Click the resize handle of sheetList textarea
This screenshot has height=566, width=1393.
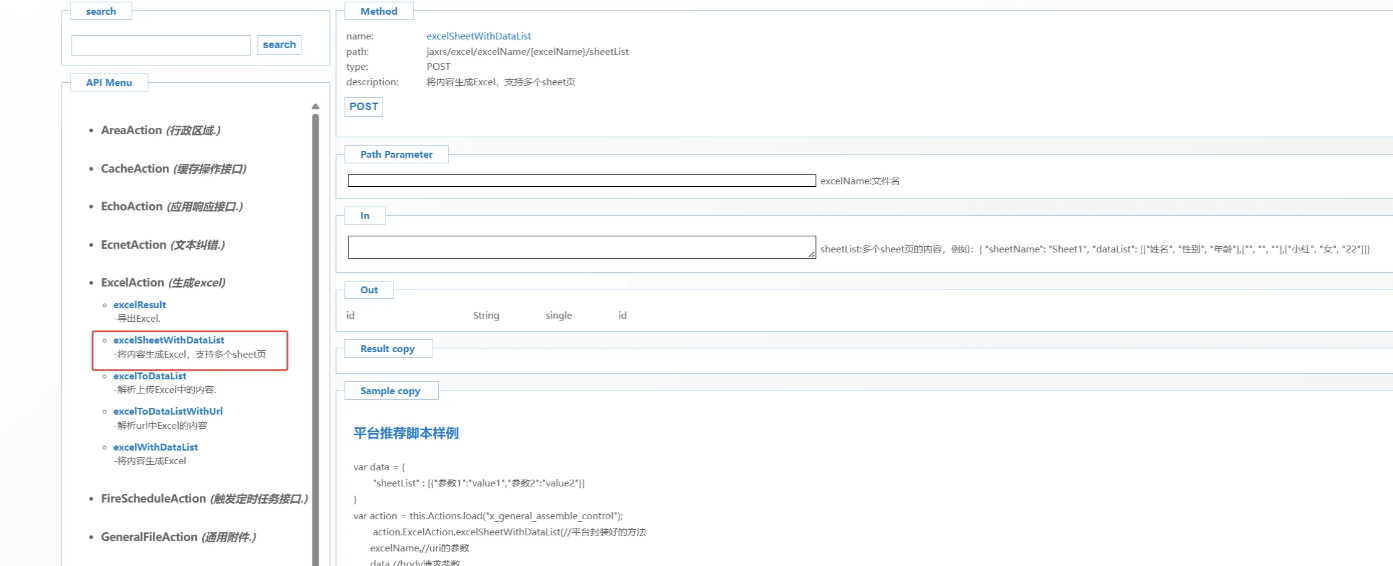[x=811, y=255]
